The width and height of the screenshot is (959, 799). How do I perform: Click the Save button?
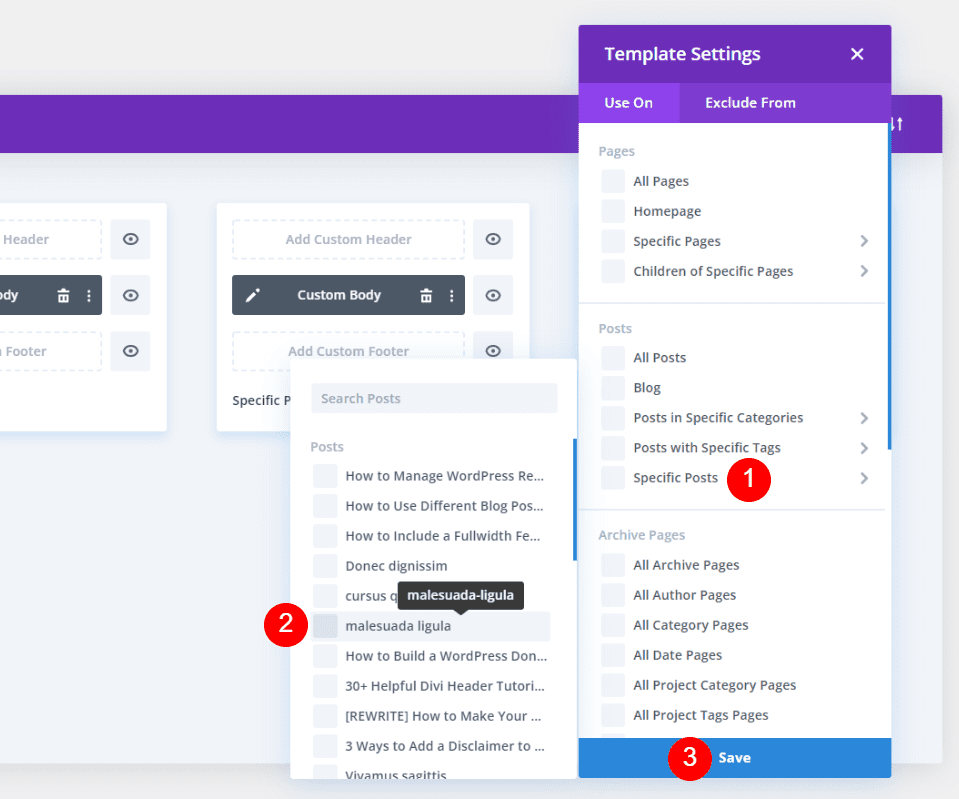(734, 757)
